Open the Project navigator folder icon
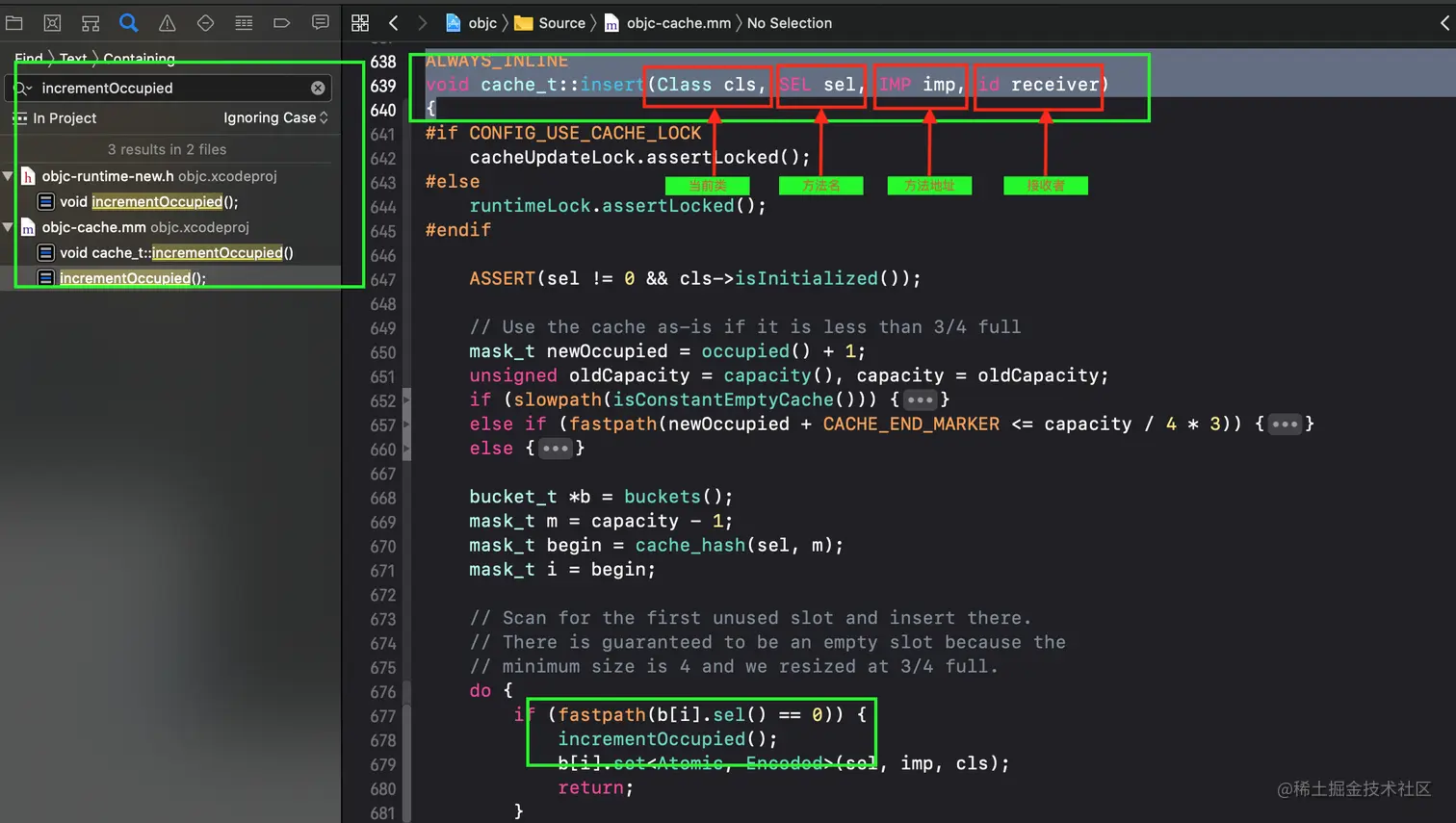The image size is (1456, 823). 14,23
